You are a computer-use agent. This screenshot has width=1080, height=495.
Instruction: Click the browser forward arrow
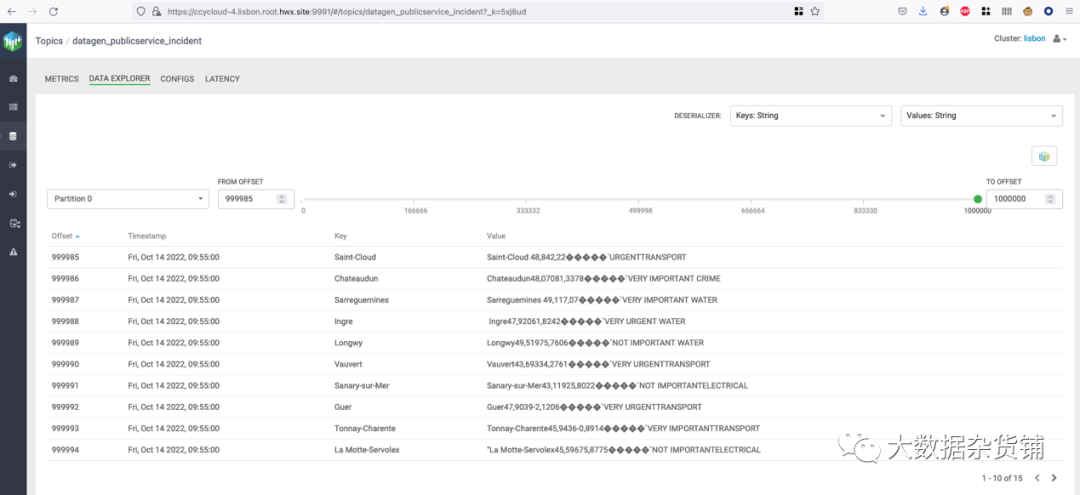[33, 12]
